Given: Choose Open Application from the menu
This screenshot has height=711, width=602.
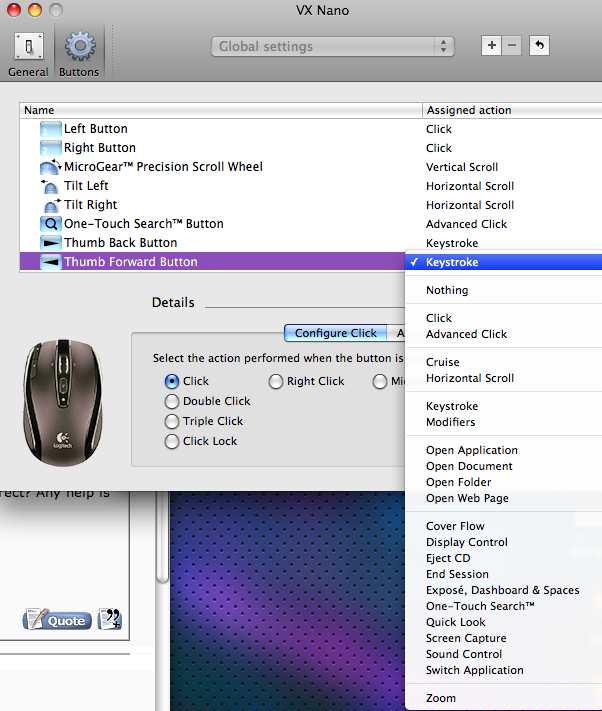Looking at the screenshot, I should 504,450.
